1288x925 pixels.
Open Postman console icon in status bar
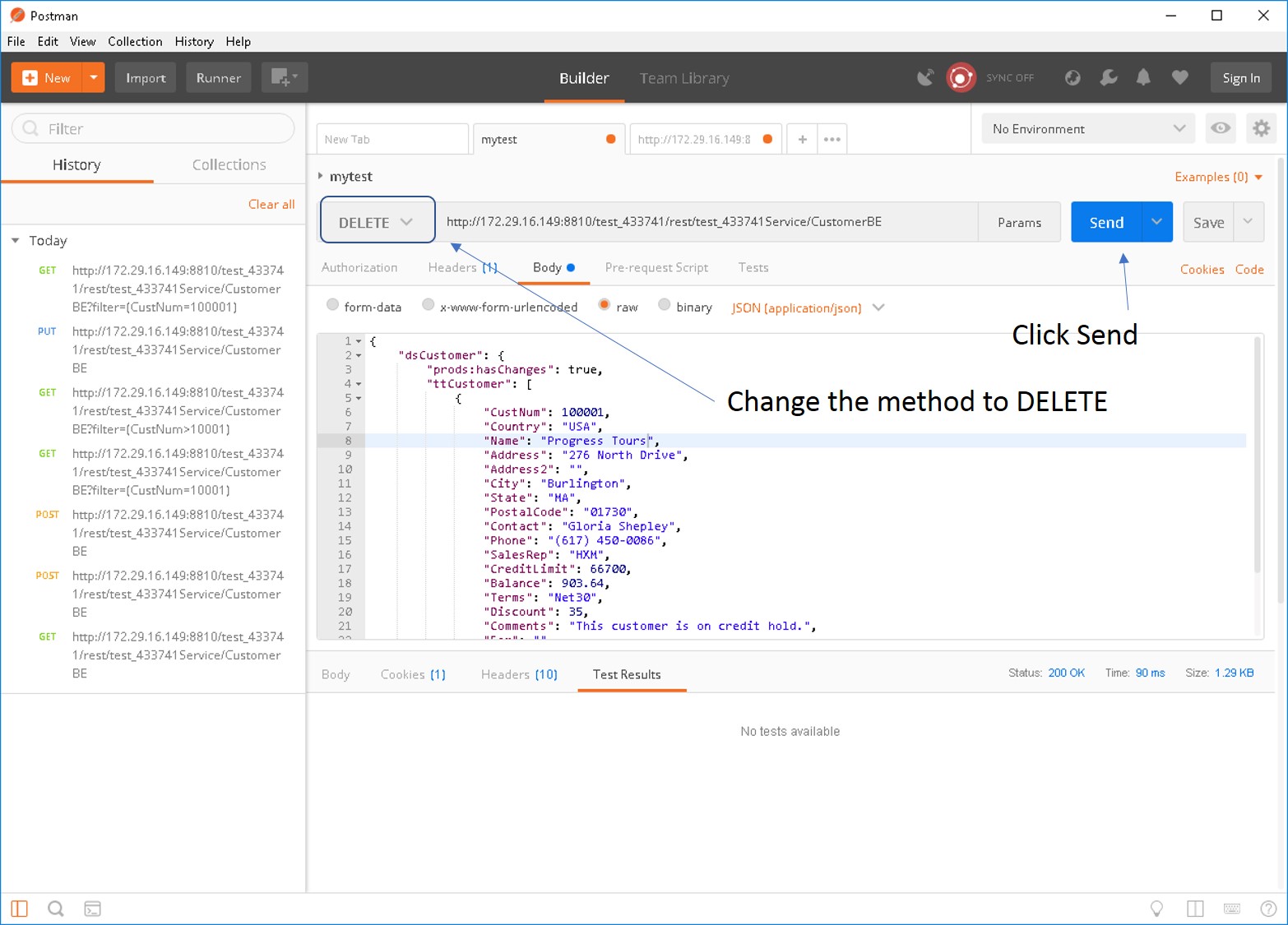coord(93,909)
